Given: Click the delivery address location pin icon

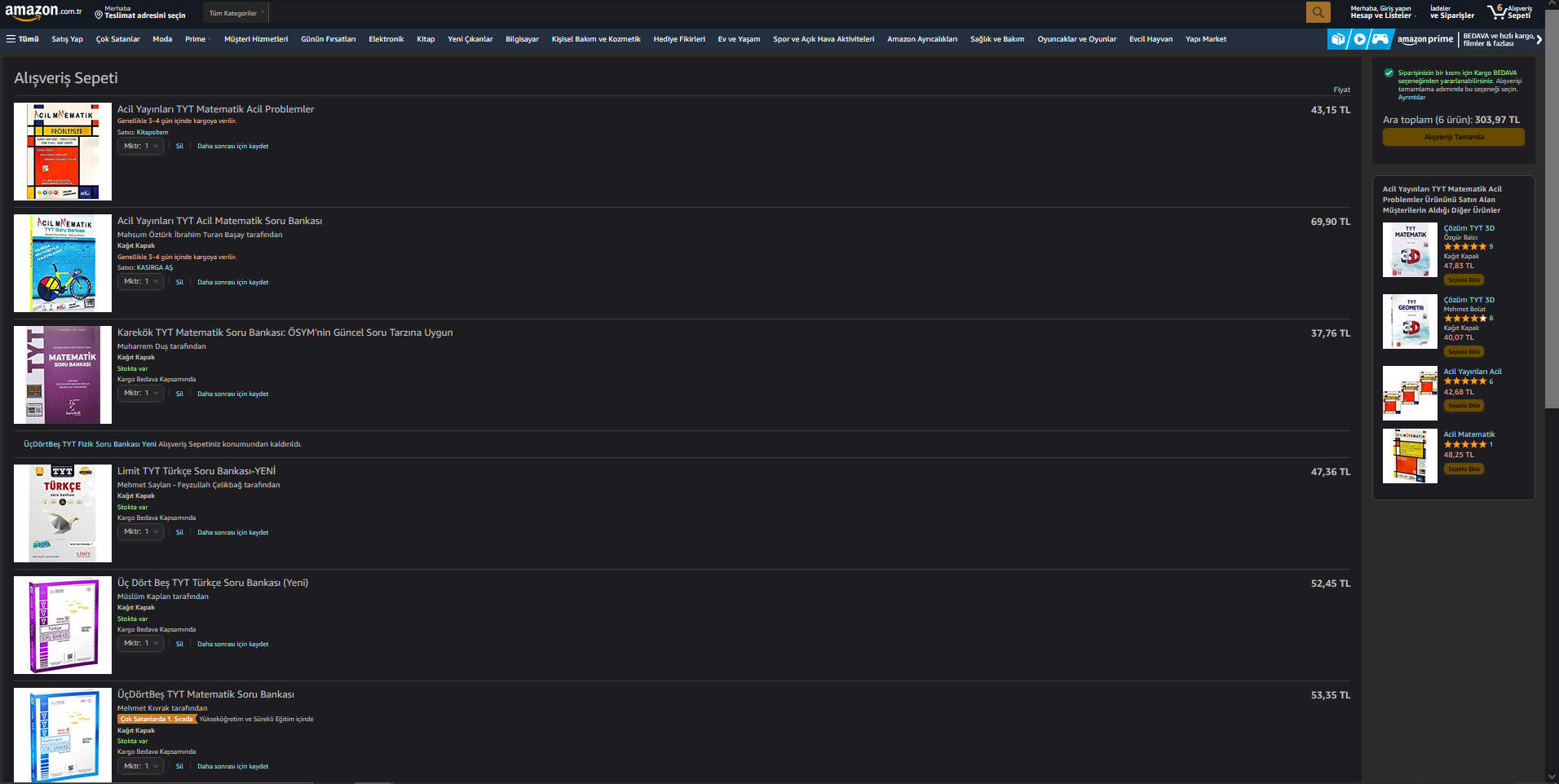Looking at the screenshot, I should coord(99,15).
